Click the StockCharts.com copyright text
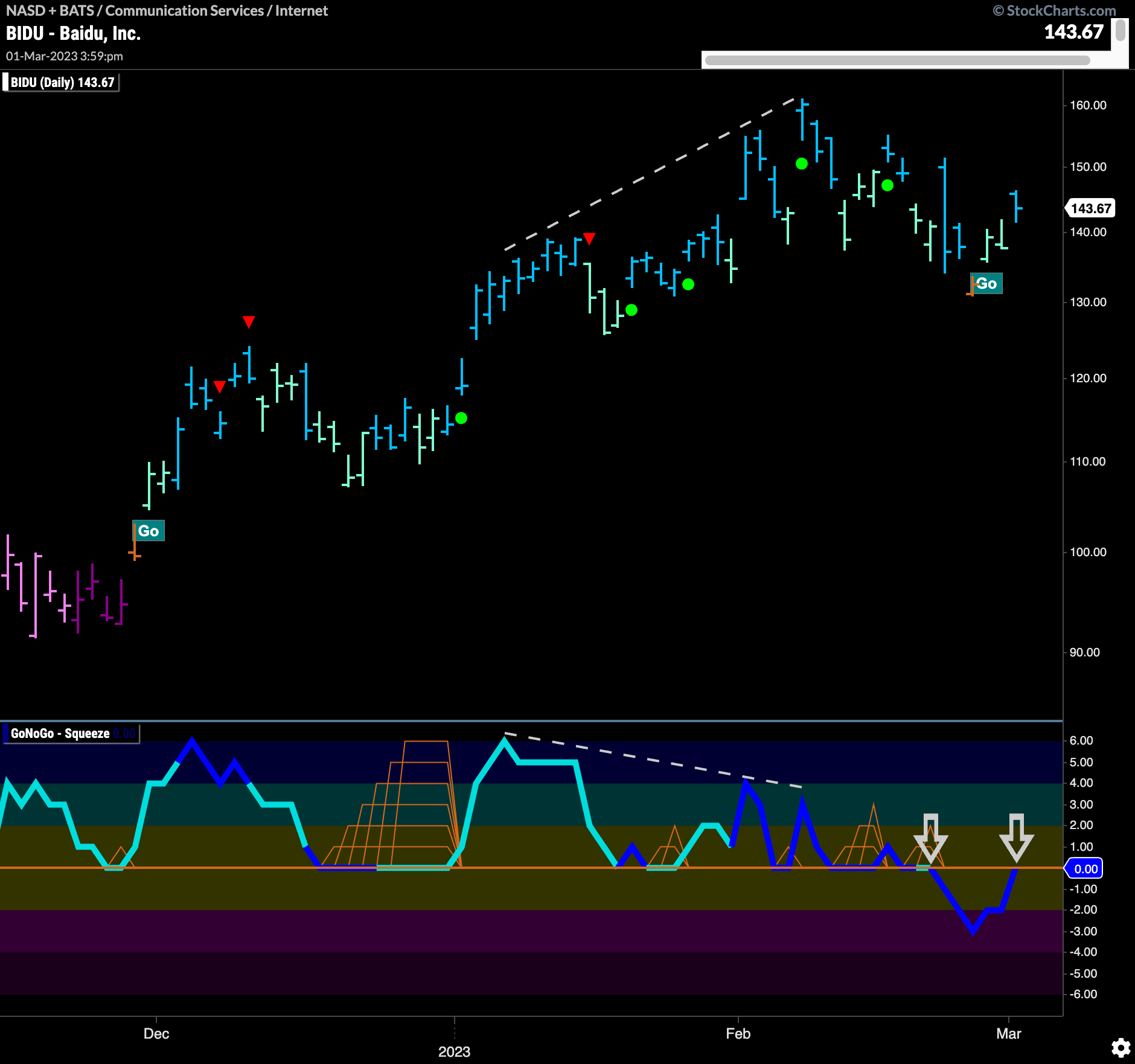Image resolution: width=1135 pixels, height=1064 pixels. tap(1054, 10)
